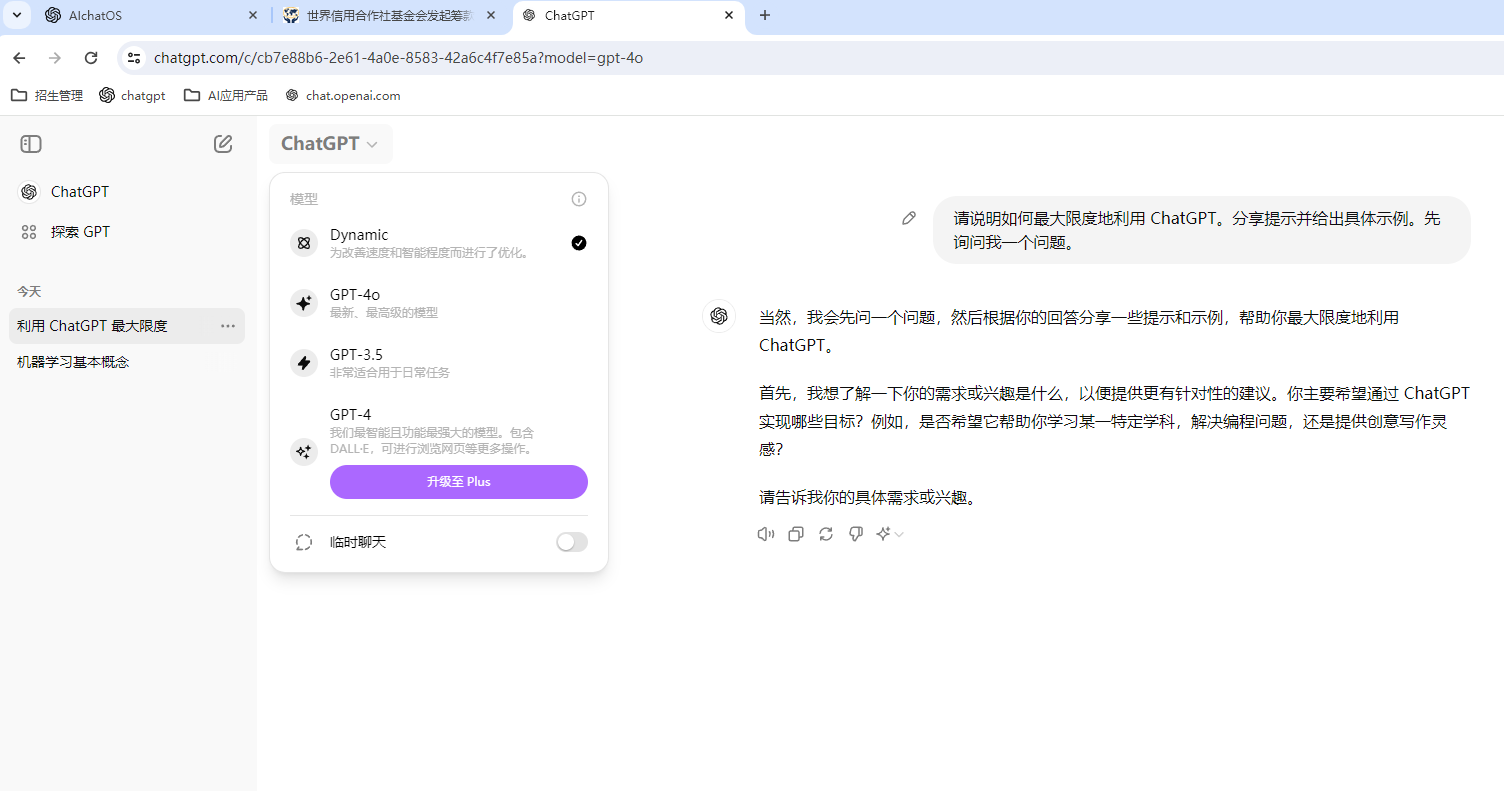Give thumbs down to the response
This screenshot has width=1504, height=791.
[x=856, y=534]
